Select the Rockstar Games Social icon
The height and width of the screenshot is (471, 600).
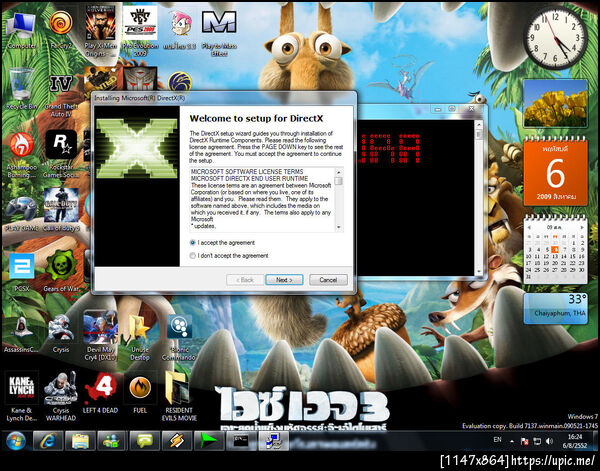click(61, 154)
